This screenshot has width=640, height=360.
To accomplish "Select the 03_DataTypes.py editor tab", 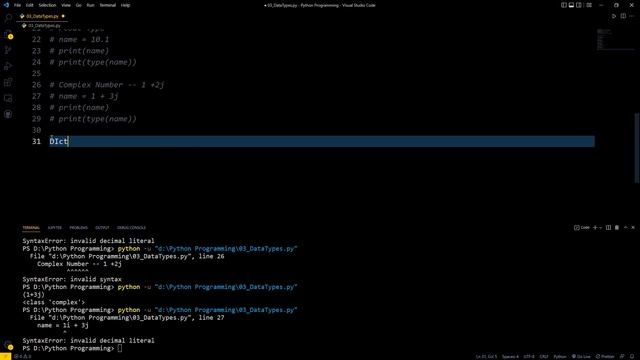I will coord(42,16).
